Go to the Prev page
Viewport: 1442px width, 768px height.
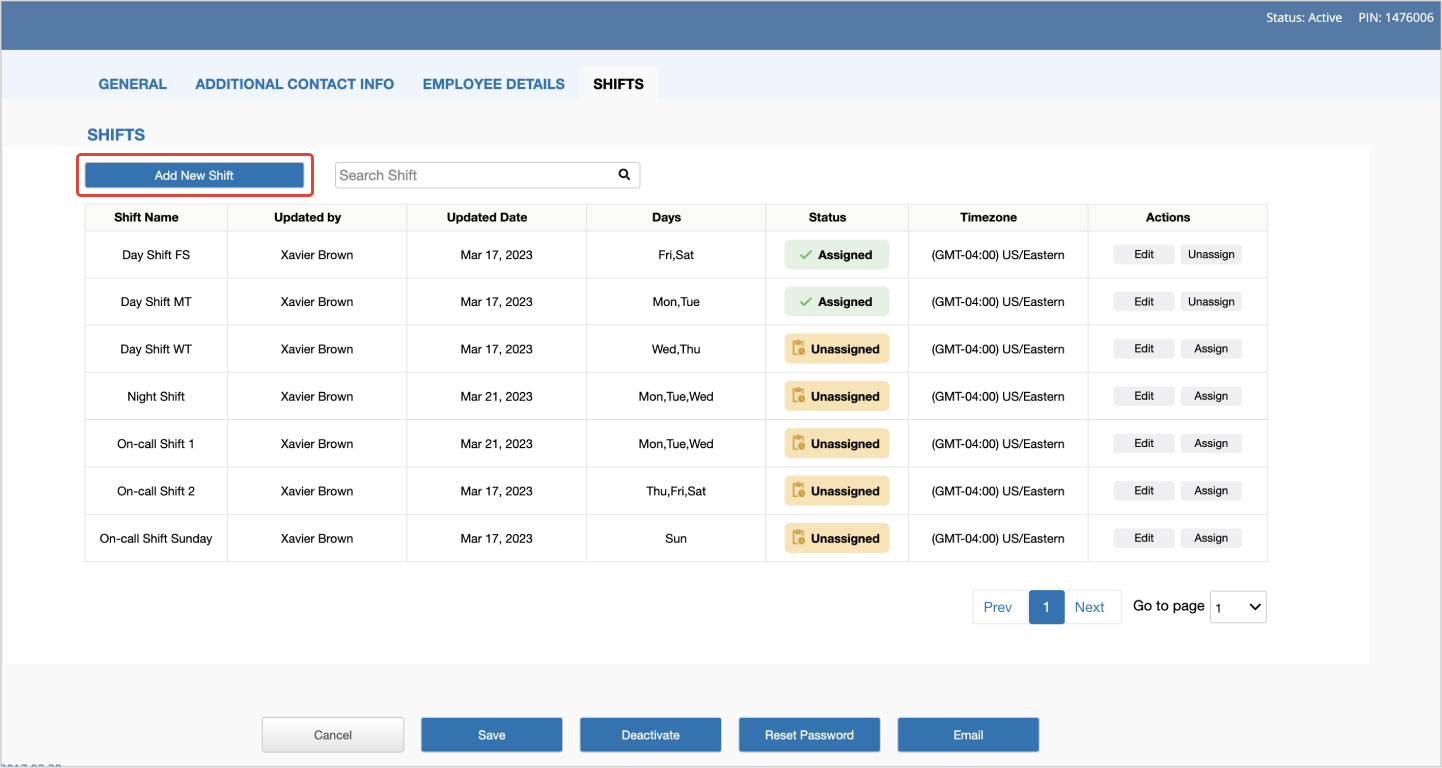[x=998, y=607]
